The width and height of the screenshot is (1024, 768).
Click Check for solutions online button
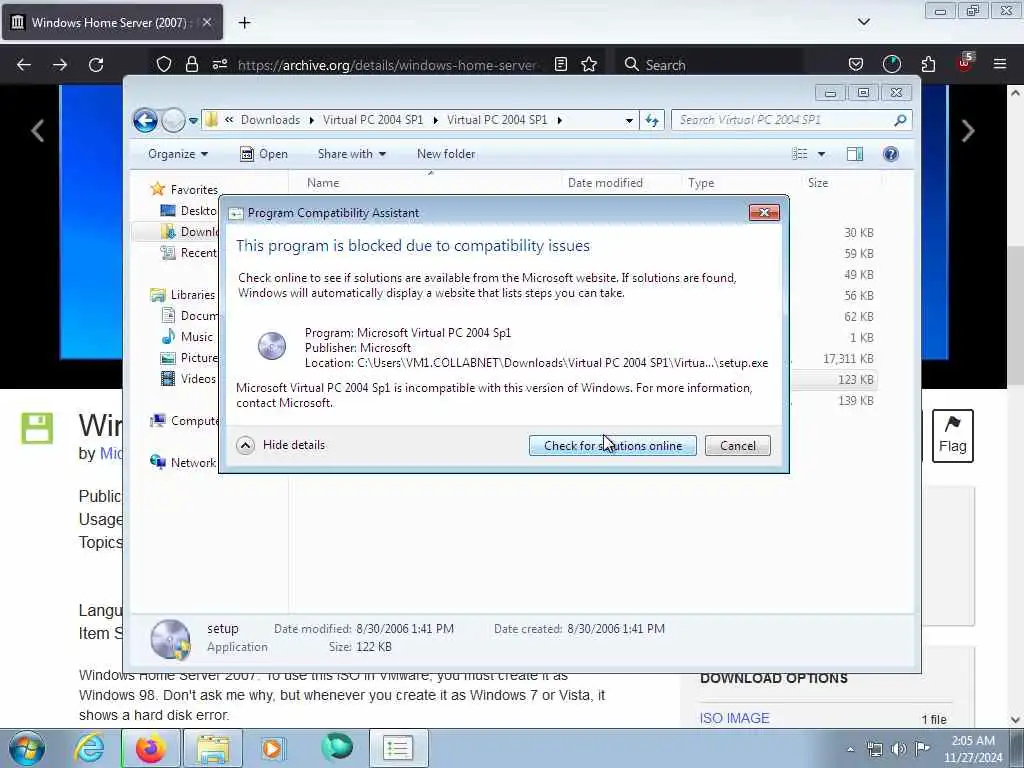coord(613,445)
